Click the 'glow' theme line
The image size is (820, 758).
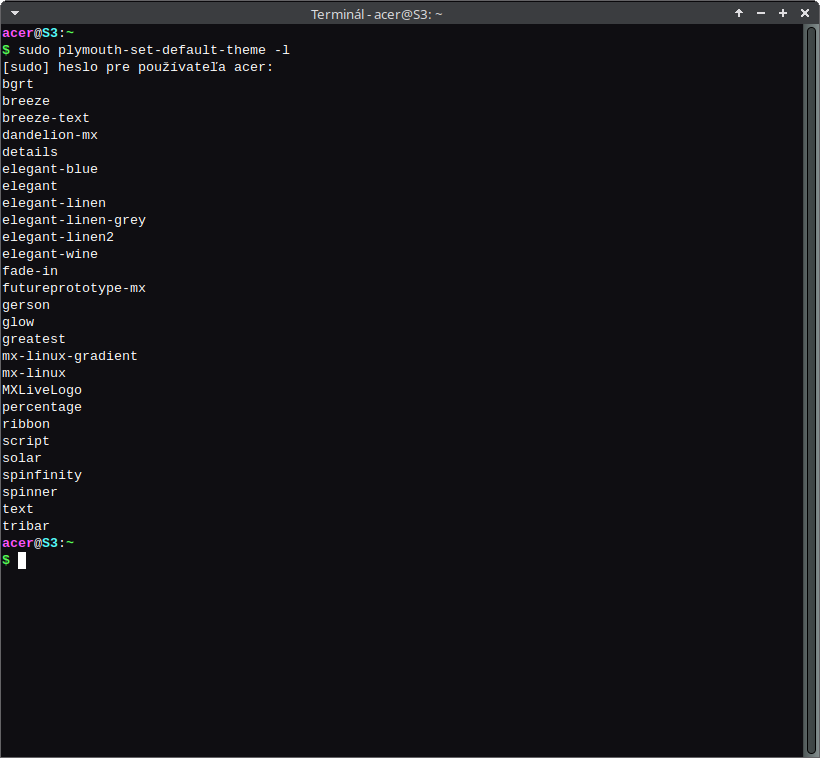18,322
